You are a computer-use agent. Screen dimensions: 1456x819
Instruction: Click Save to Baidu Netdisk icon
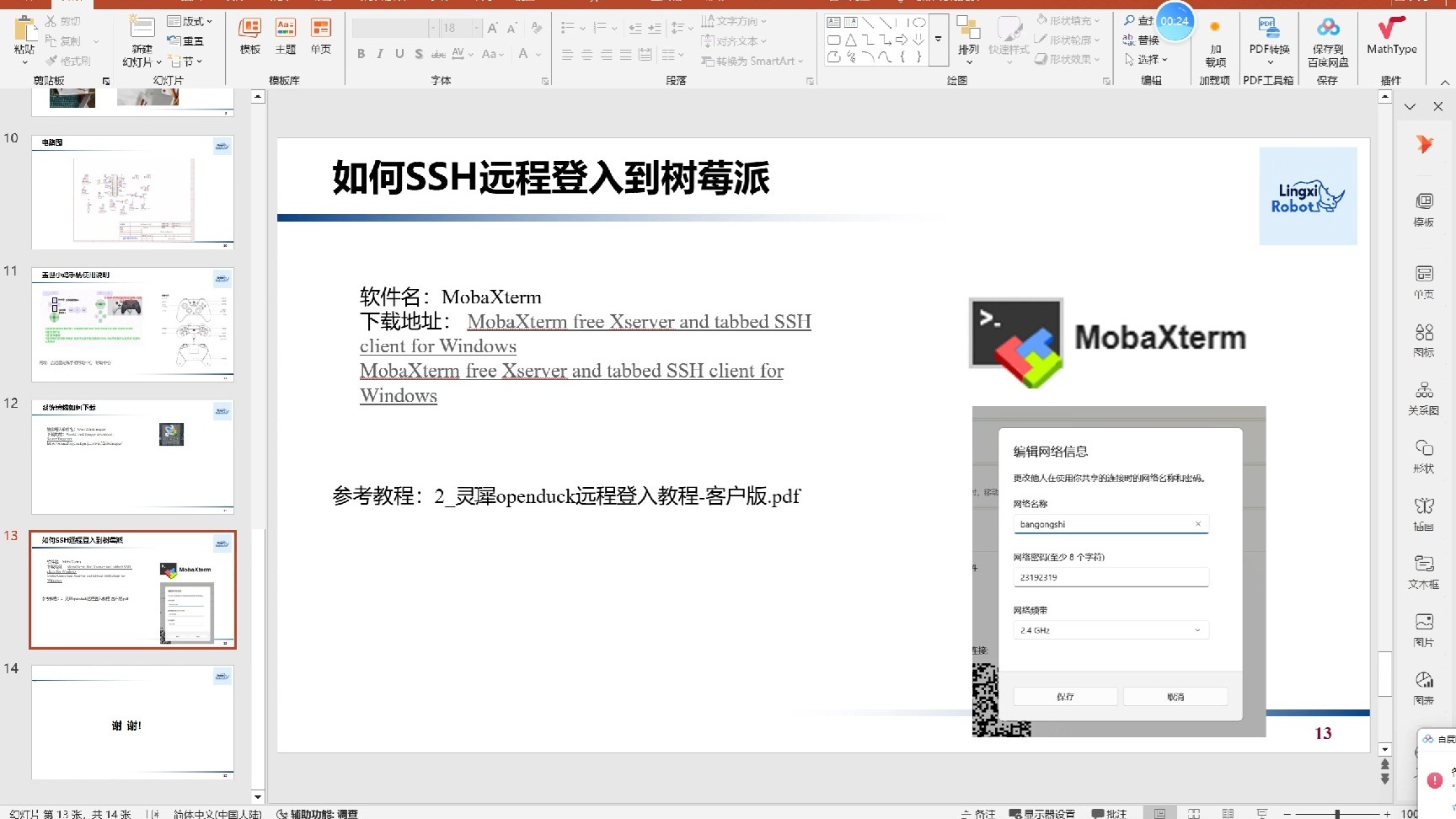(1328, 29)
